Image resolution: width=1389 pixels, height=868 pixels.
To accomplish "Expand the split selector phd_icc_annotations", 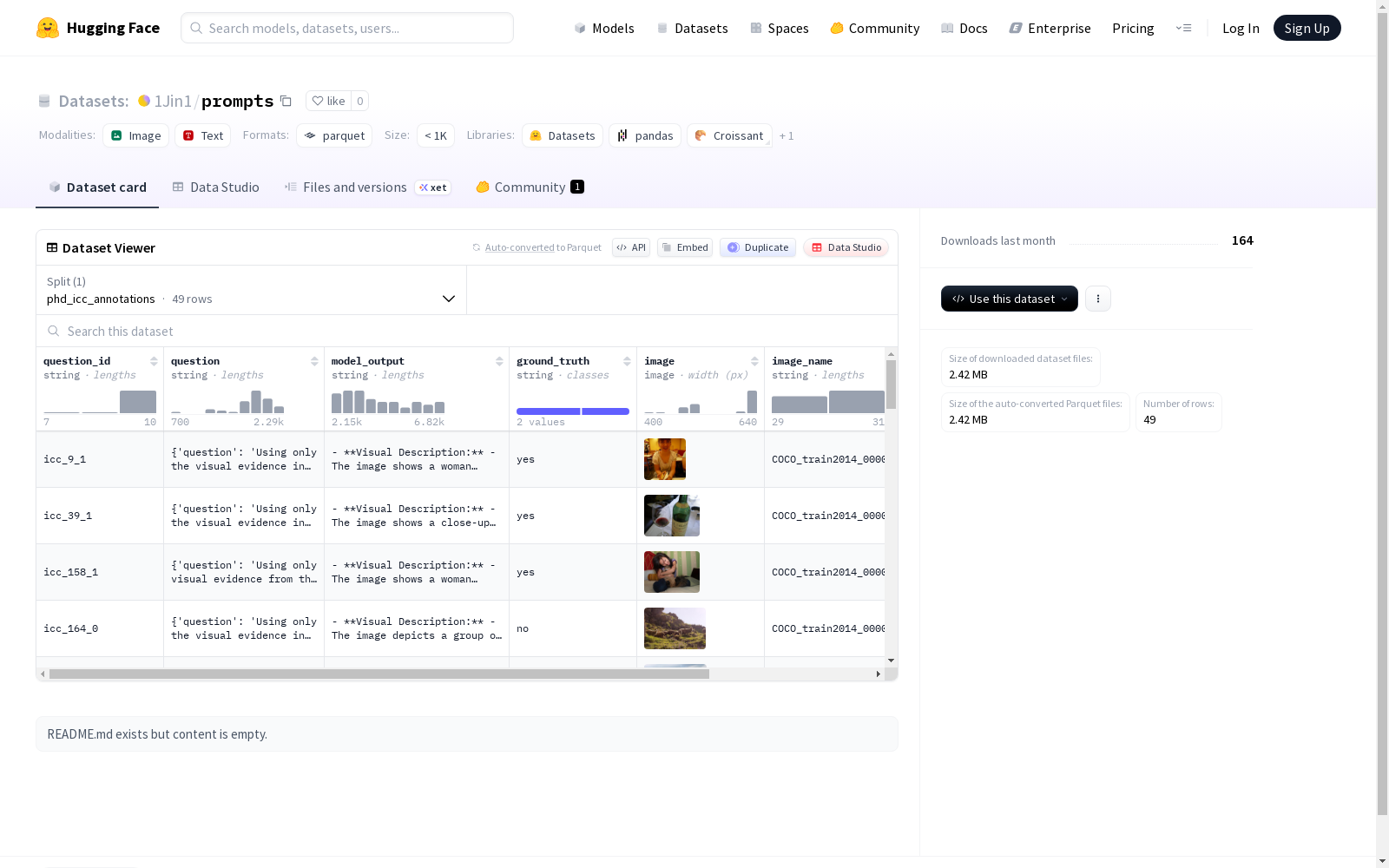I will [251, 290].
